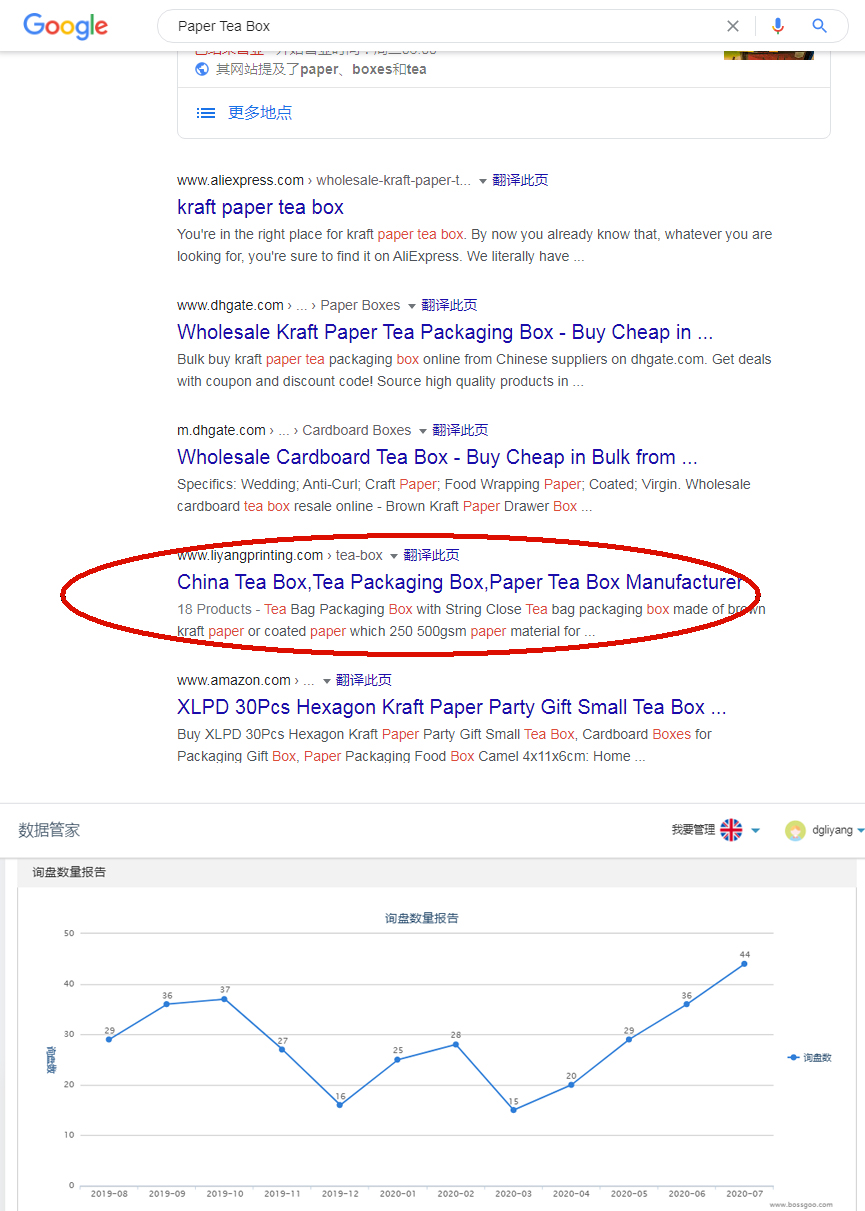The width and height of the screenshot is (865, 1211).
Task: Click the UK flag language icon
Action: (732, 830)
